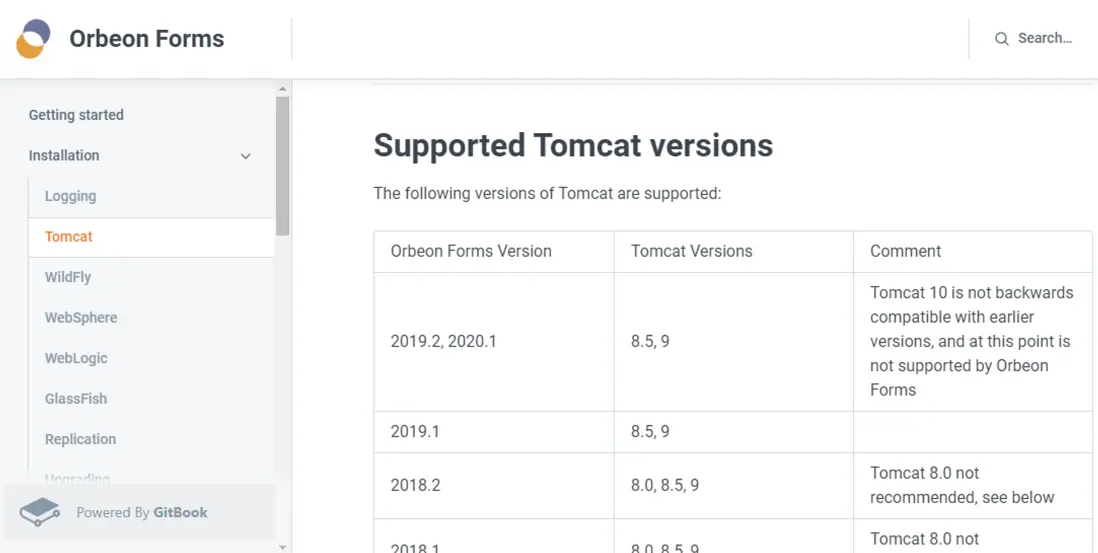Screen dimensions: 1098x553
Task: Open the WebLogic page
Action: 76,358
